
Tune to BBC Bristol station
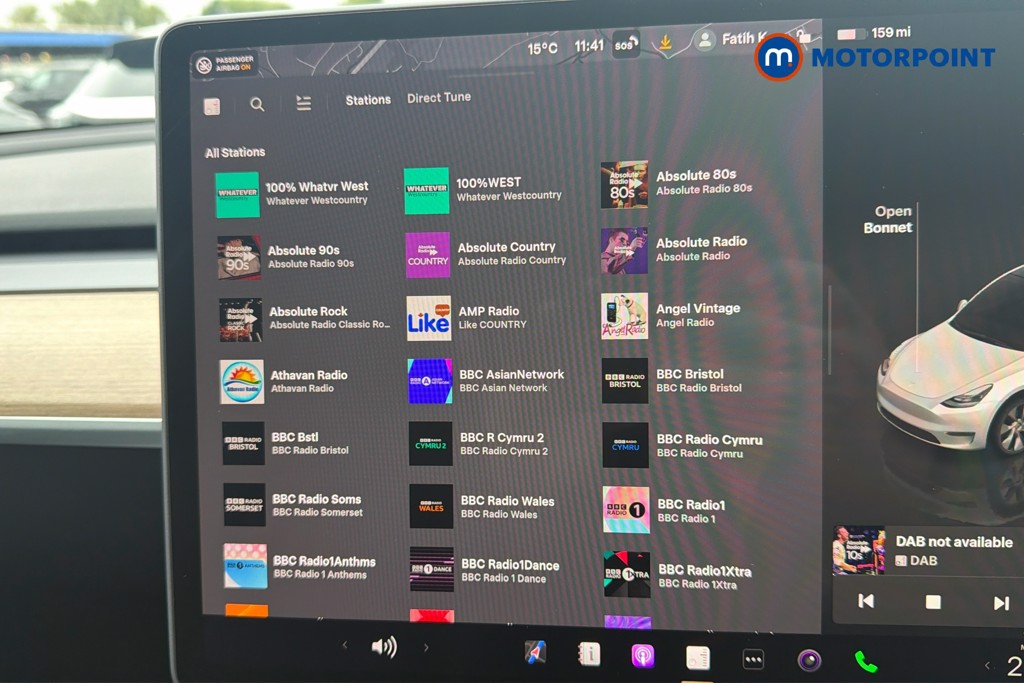(672, 380)
